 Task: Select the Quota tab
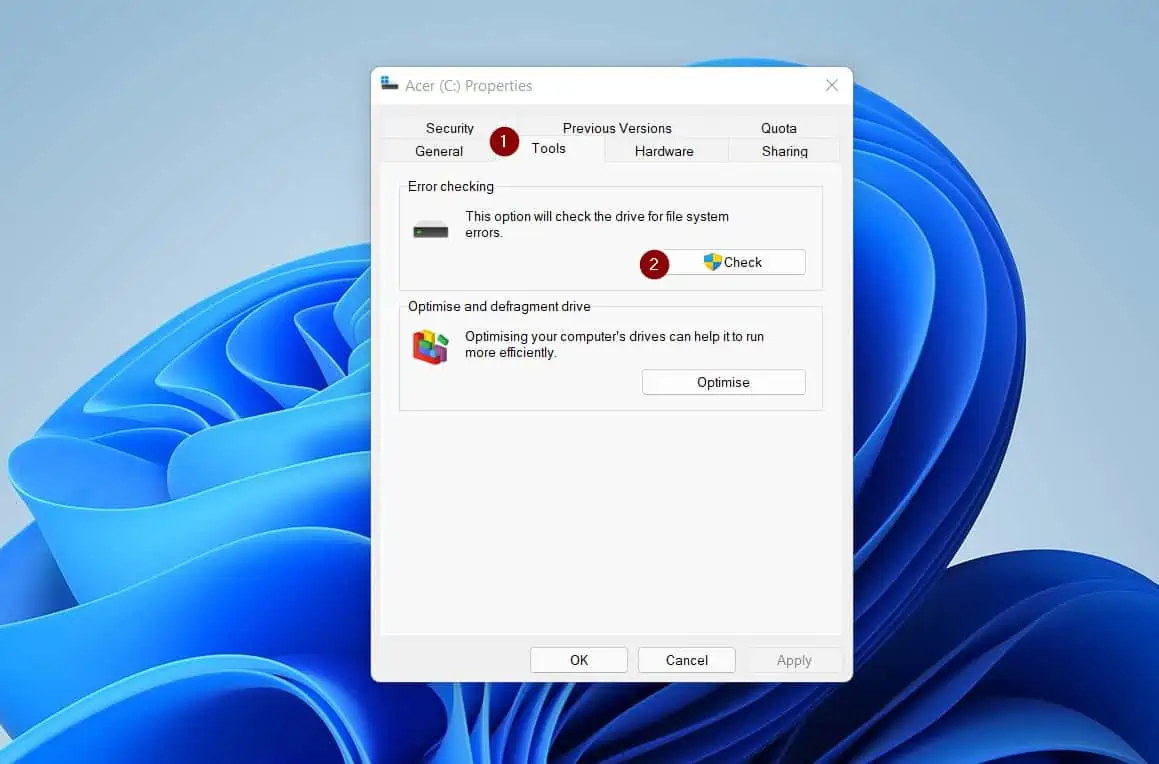778,128
